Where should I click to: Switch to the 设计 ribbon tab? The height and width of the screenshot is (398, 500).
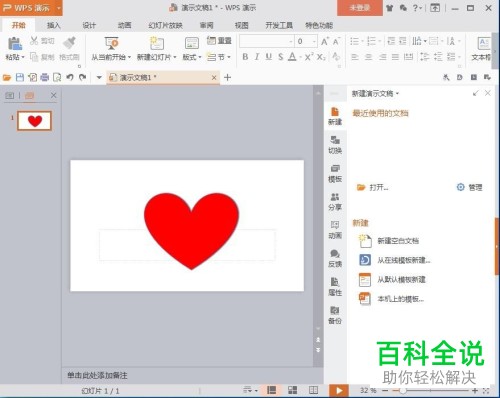click(x=89, y=25)
